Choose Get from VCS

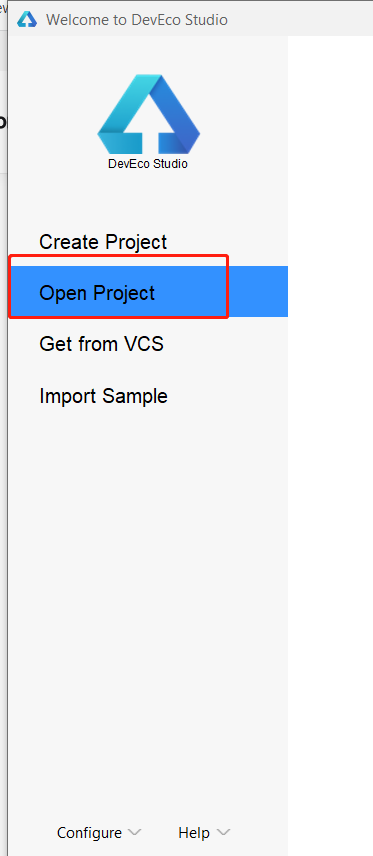[x=102, y=344]
